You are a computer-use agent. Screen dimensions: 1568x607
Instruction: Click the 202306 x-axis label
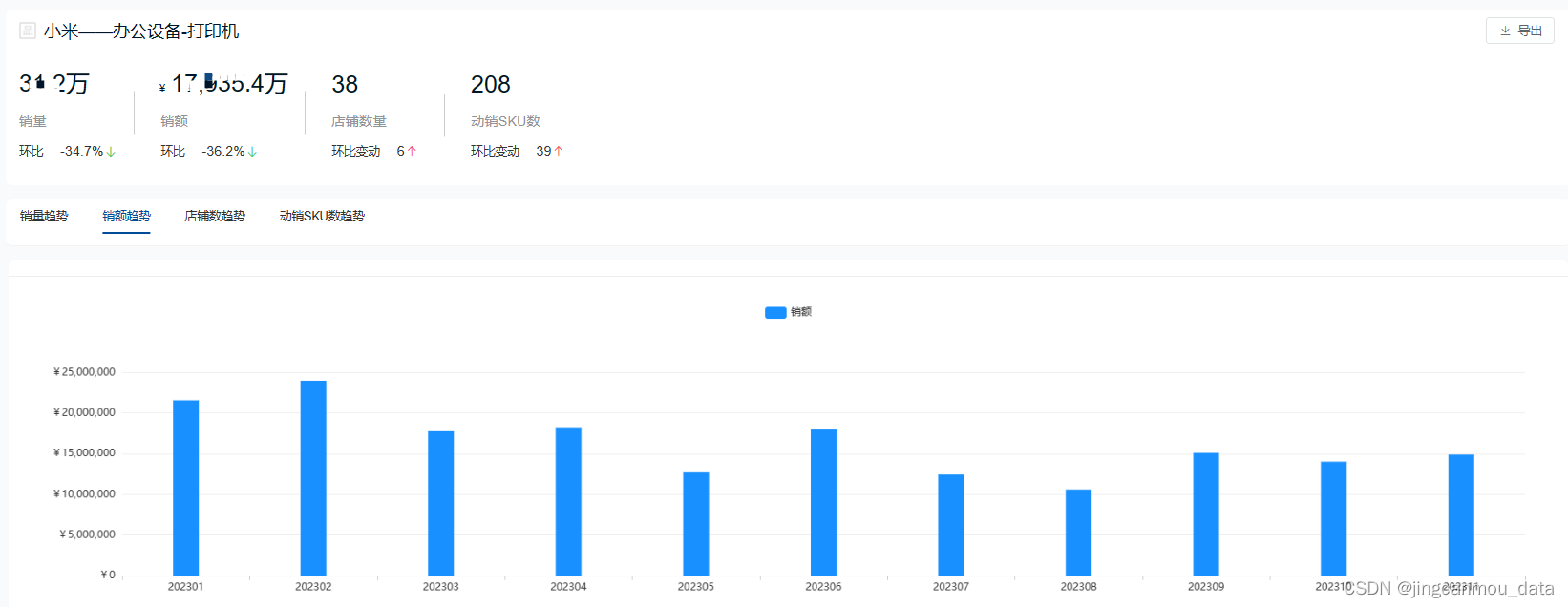823,587
